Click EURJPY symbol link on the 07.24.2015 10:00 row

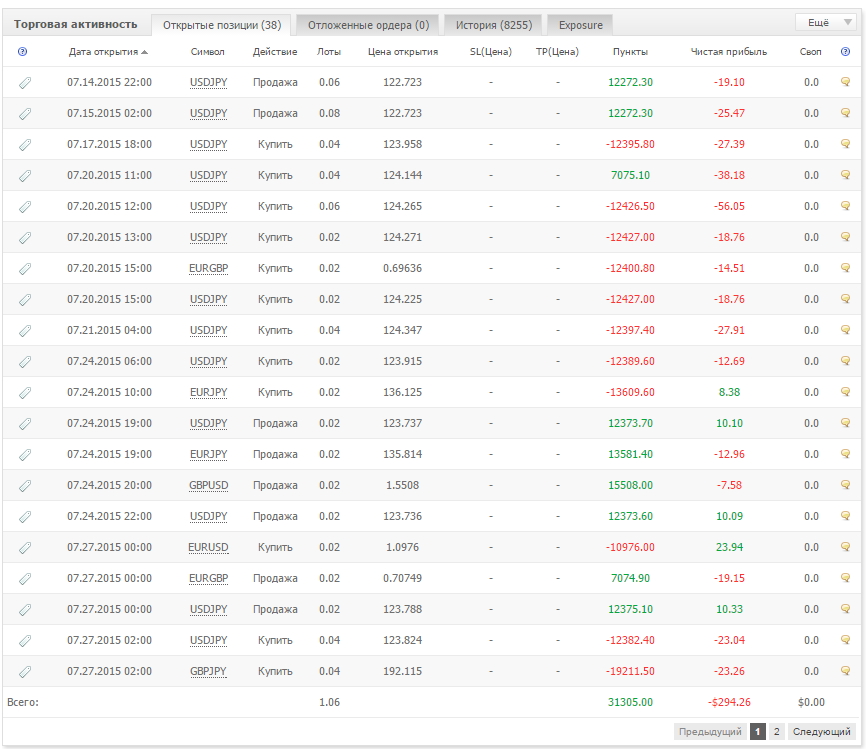pos(208,392)
